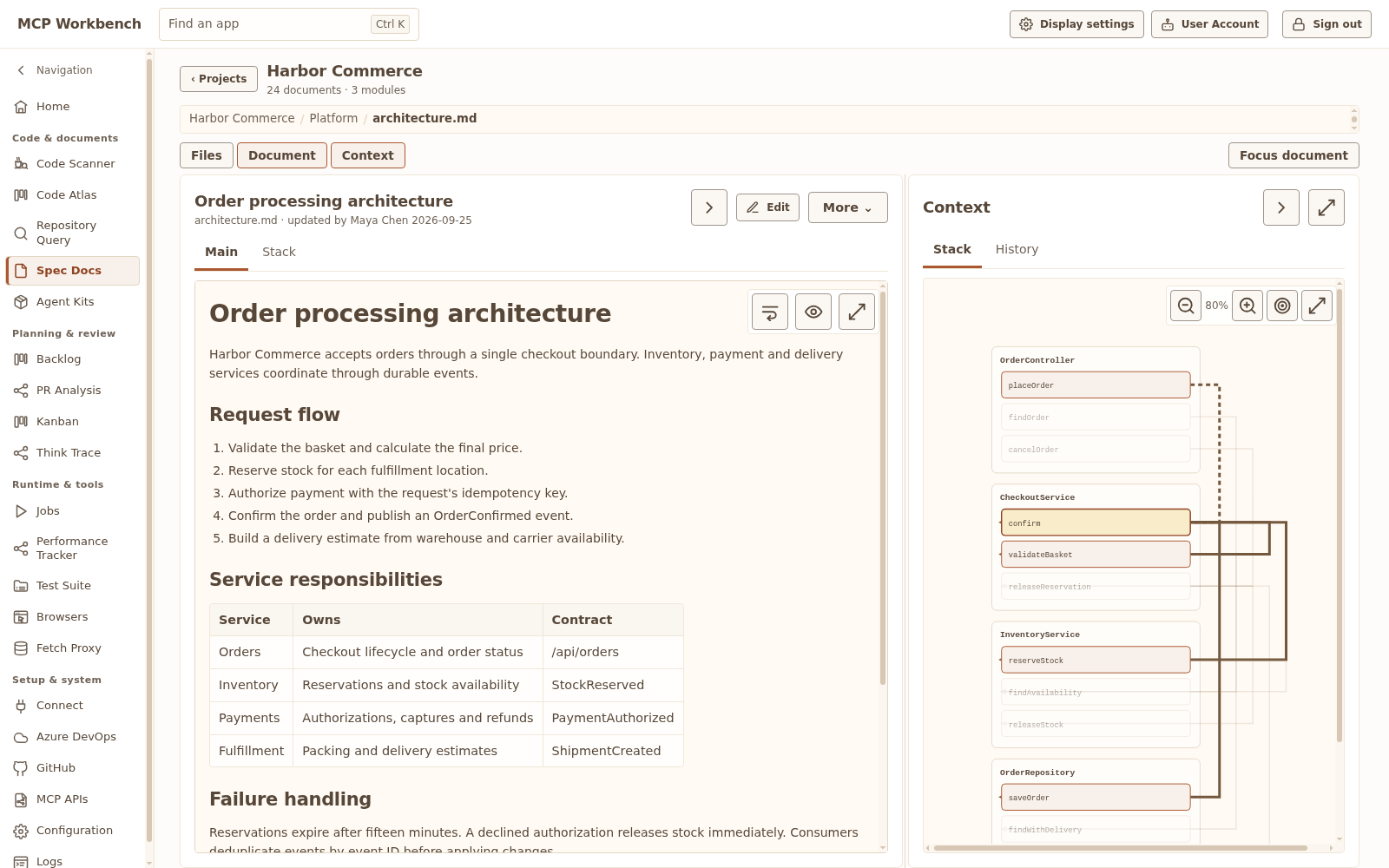The height and width of the screenshot is (868, 1389).
Task: Recenter the context stack diagram
Action: click(x=1282, y=306)
